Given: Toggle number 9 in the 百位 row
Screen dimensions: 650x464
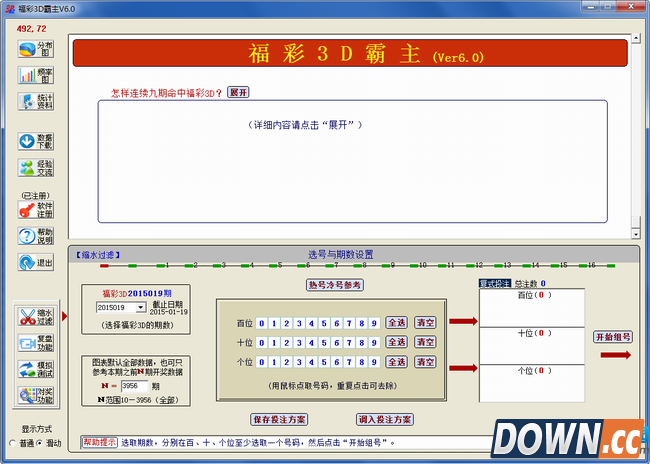Looking at the screenshot, I should coord(374,323).
